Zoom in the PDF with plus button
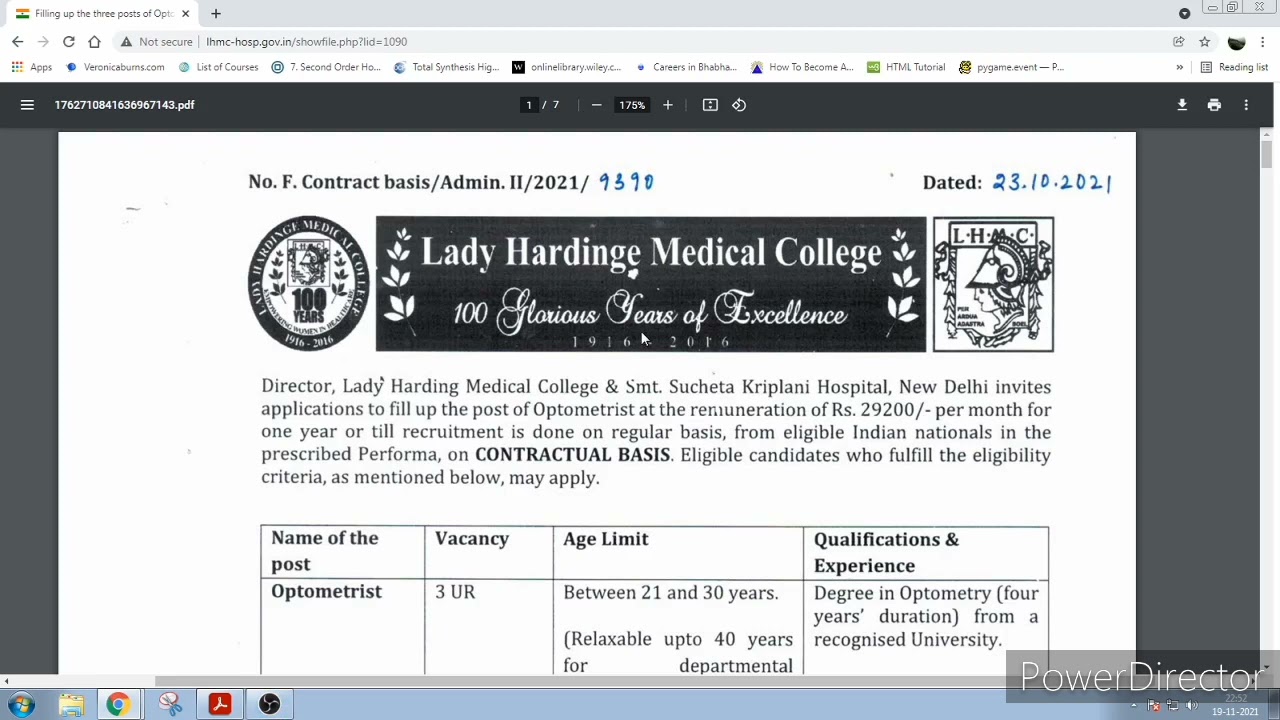This screenshot has width=1280, height=720. 668,105
